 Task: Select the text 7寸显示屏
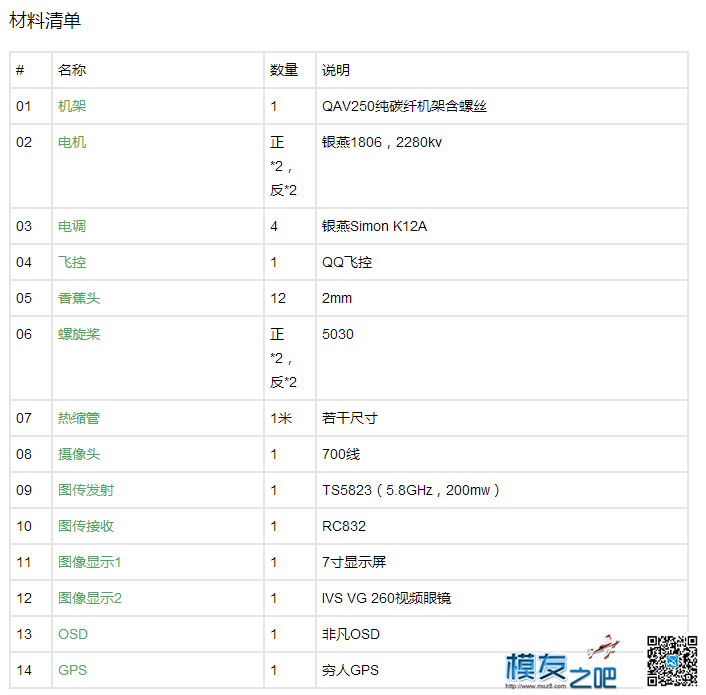click(x=354, y=562)
